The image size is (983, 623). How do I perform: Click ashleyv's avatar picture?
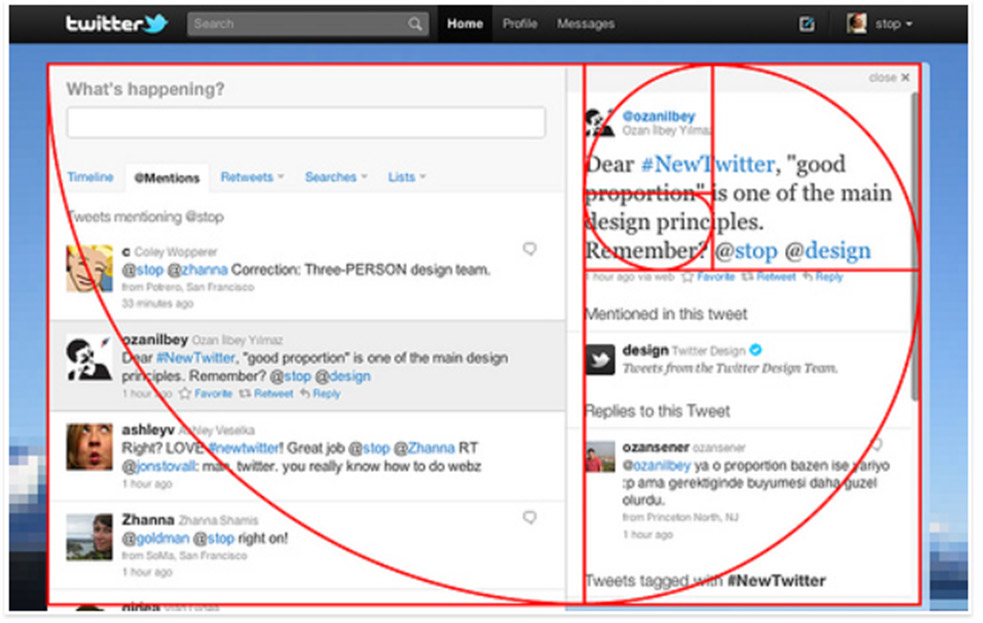[90, 447]
